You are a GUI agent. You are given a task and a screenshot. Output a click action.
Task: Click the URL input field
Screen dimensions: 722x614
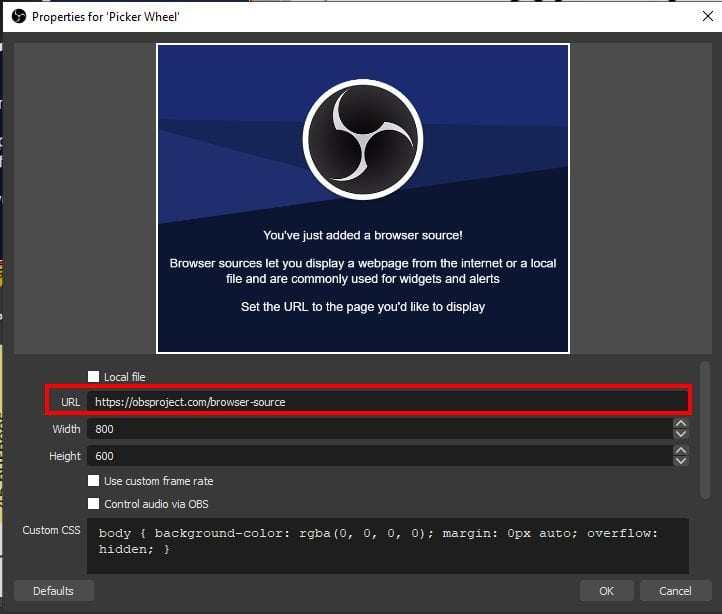pyautogui.click(x=387, y=402)
